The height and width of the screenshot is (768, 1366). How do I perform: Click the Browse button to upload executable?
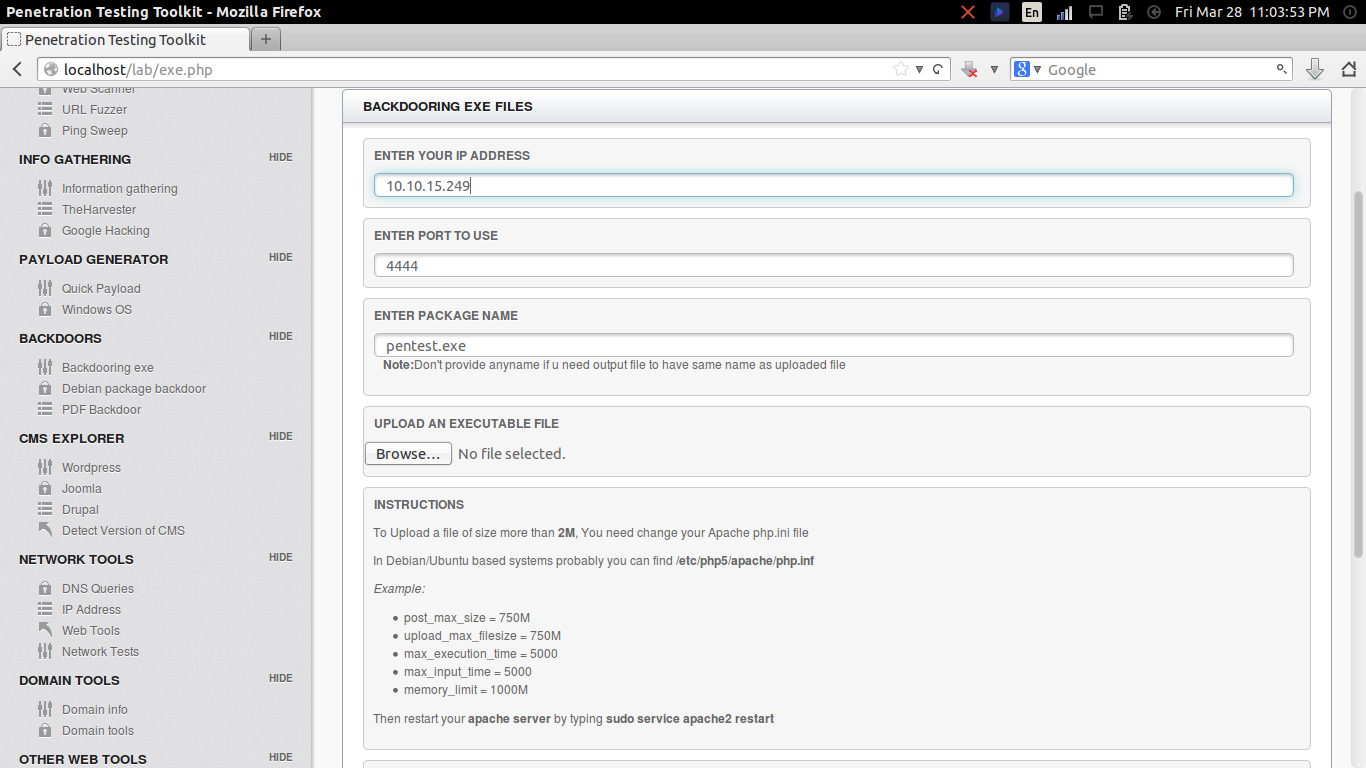pos(408,453)
